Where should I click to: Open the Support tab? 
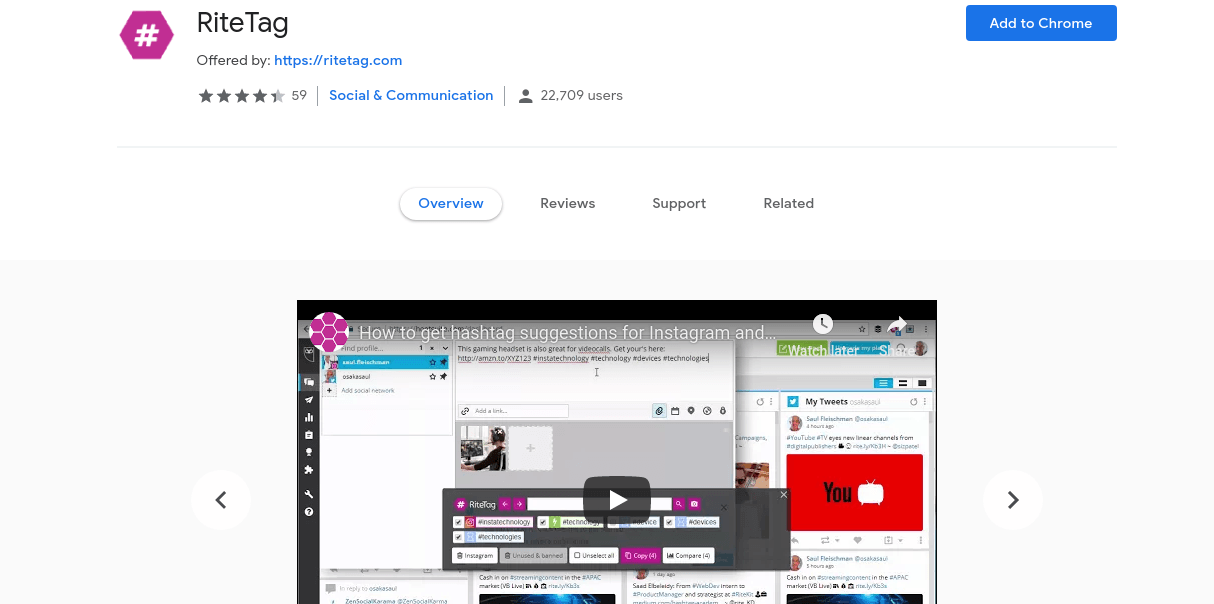coord(679,203)
